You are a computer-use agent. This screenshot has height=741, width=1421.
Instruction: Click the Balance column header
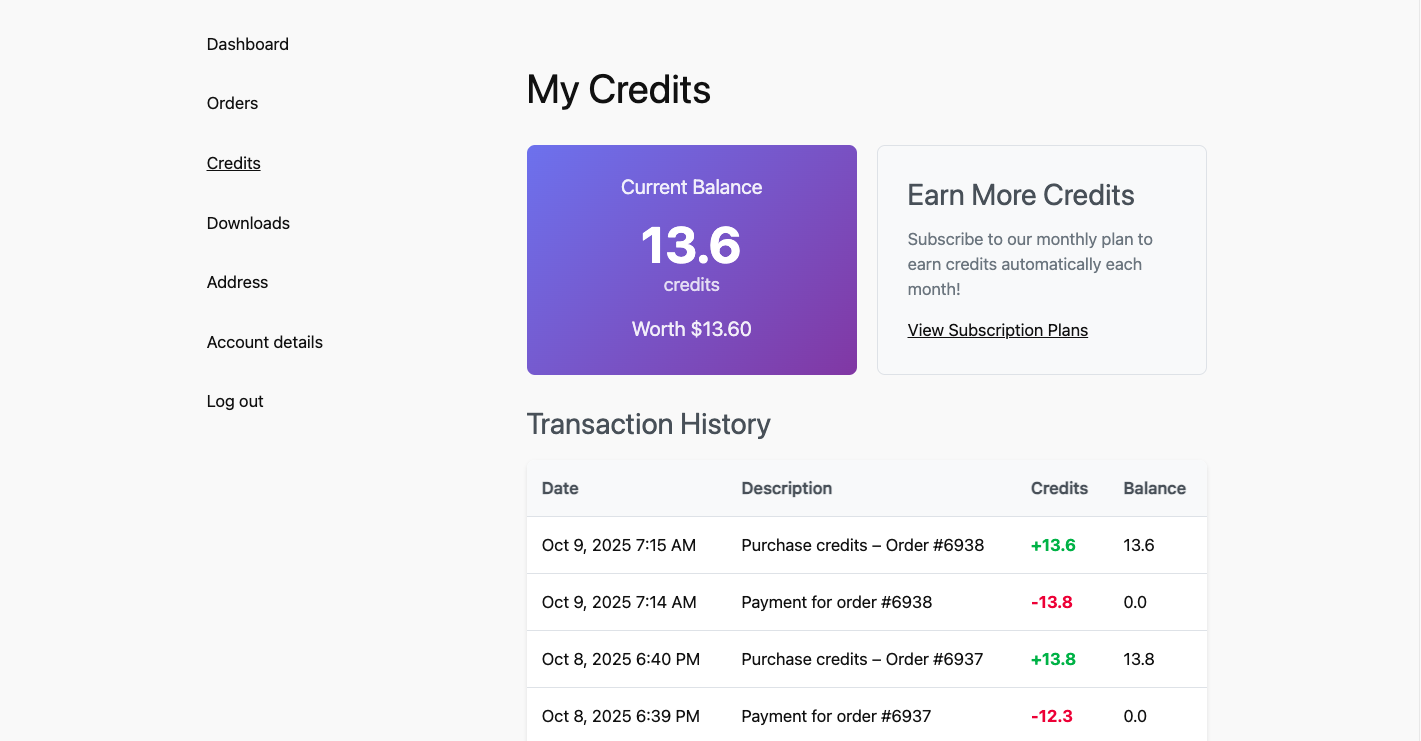[x=1154, y=488]
